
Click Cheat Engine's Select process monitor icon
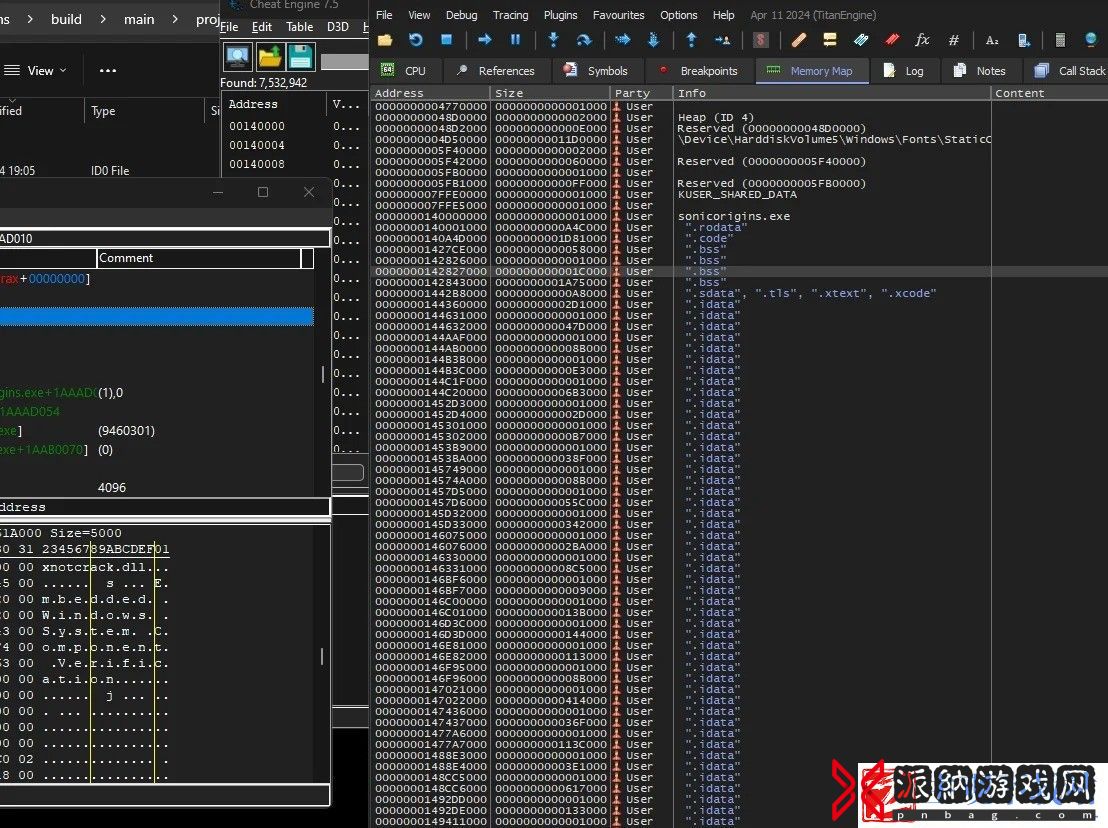238,57
